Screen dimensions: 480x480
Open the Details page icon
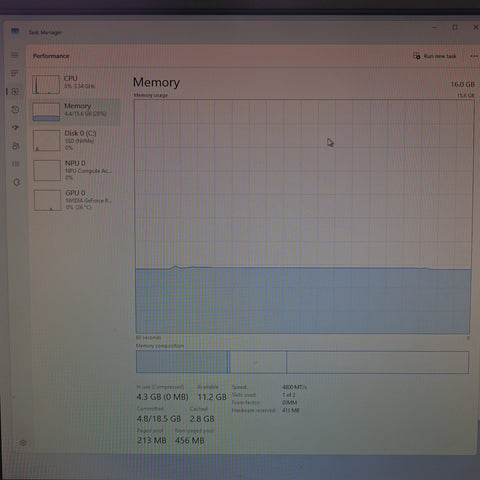pos(16,164)
